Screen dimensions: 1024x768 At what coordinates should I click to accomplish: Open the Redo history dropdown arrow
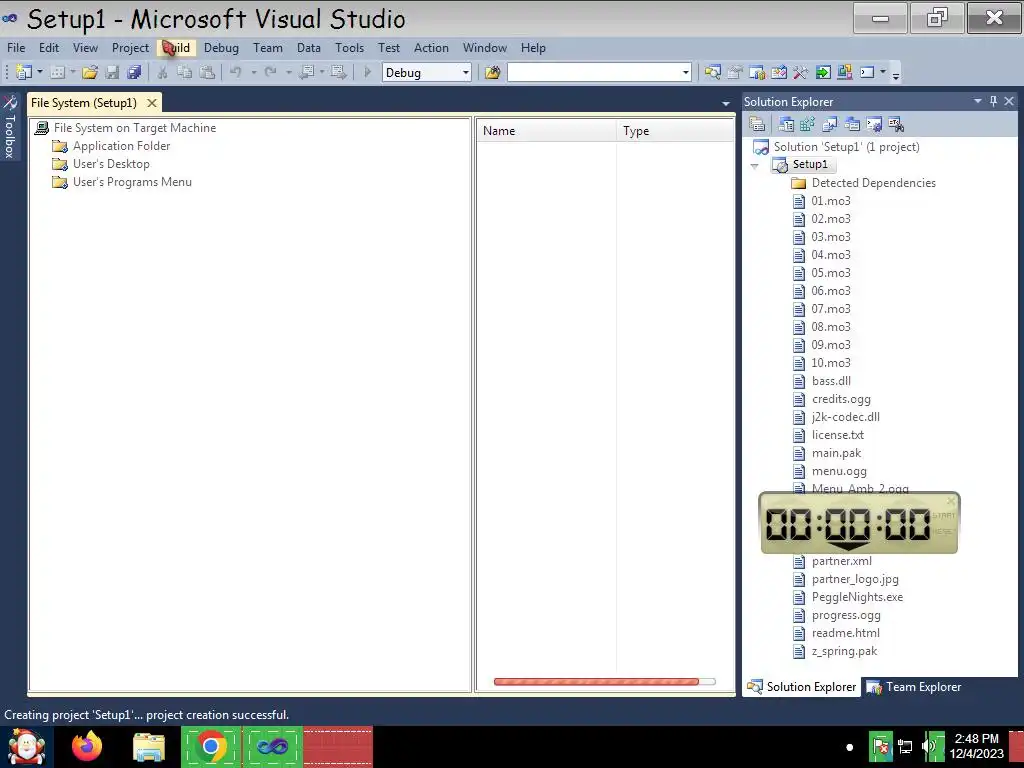[288, 72]
